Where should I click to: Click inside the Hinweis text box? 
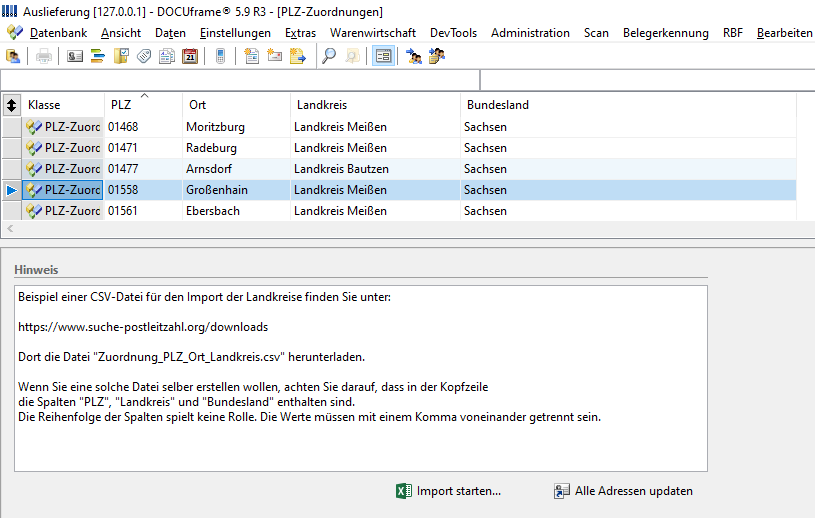click(361, 378)
